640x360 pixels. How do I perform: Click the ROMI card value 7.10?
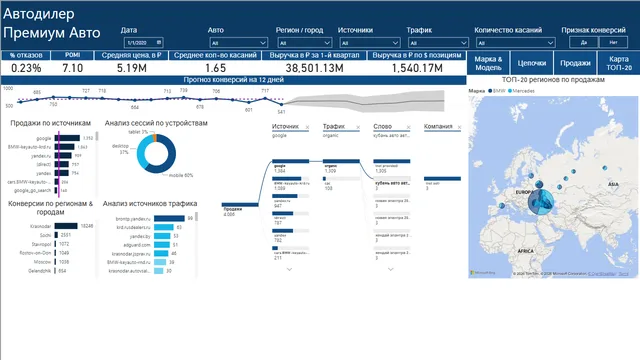pos(73,68)
